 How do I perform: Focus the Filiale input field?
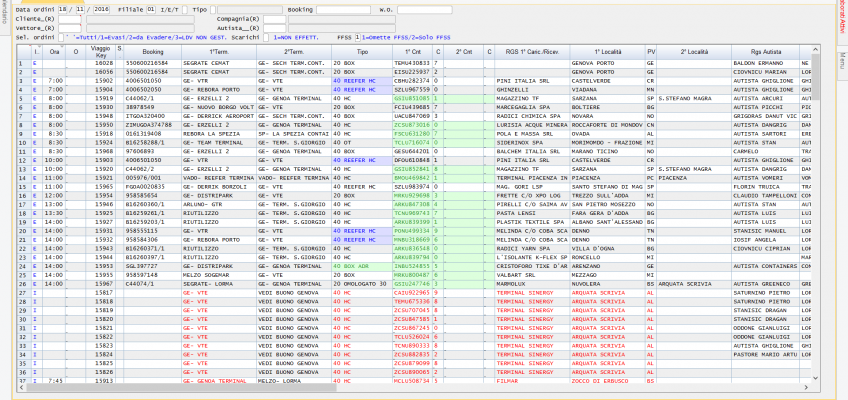151,8
